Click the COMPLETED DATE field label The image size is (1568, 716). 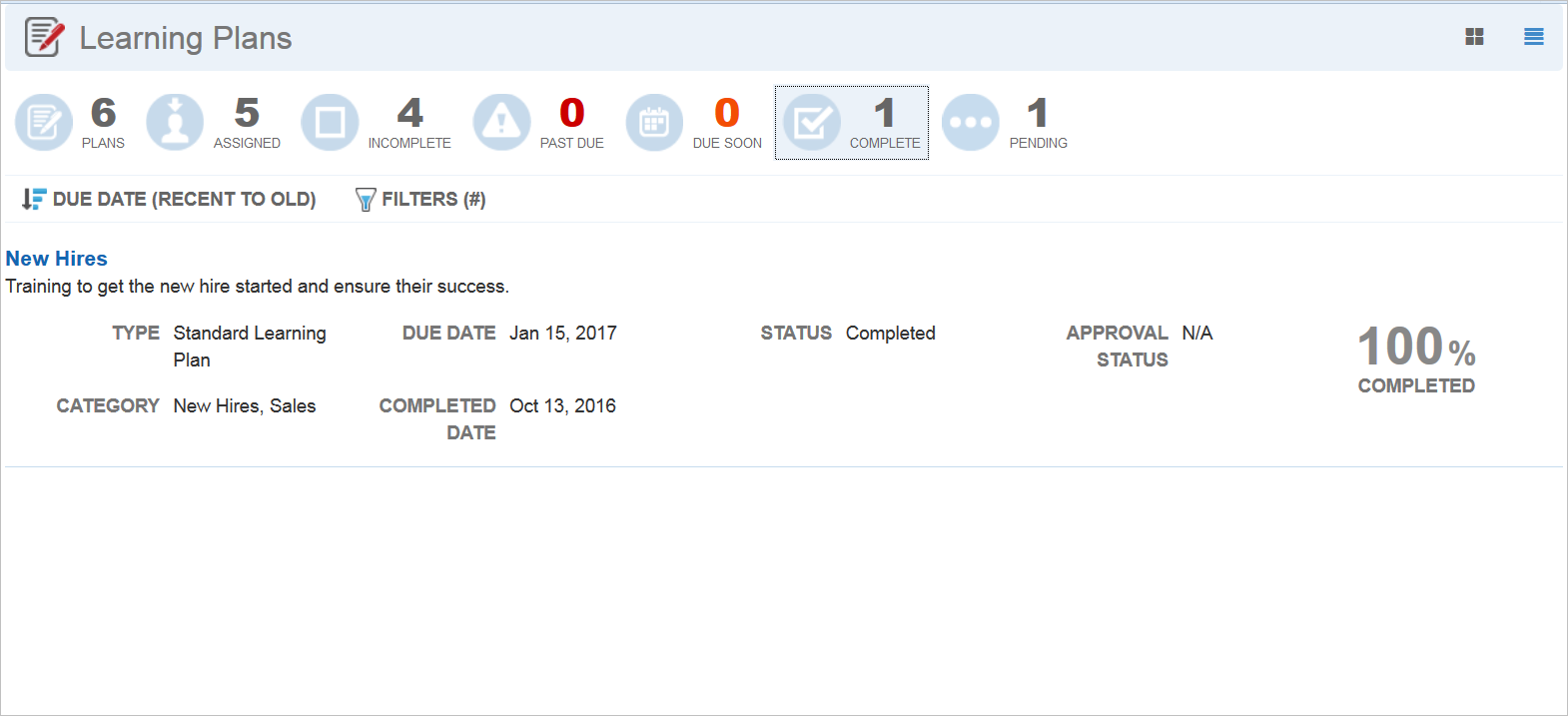pyautogui.click(x=437, y=419)
